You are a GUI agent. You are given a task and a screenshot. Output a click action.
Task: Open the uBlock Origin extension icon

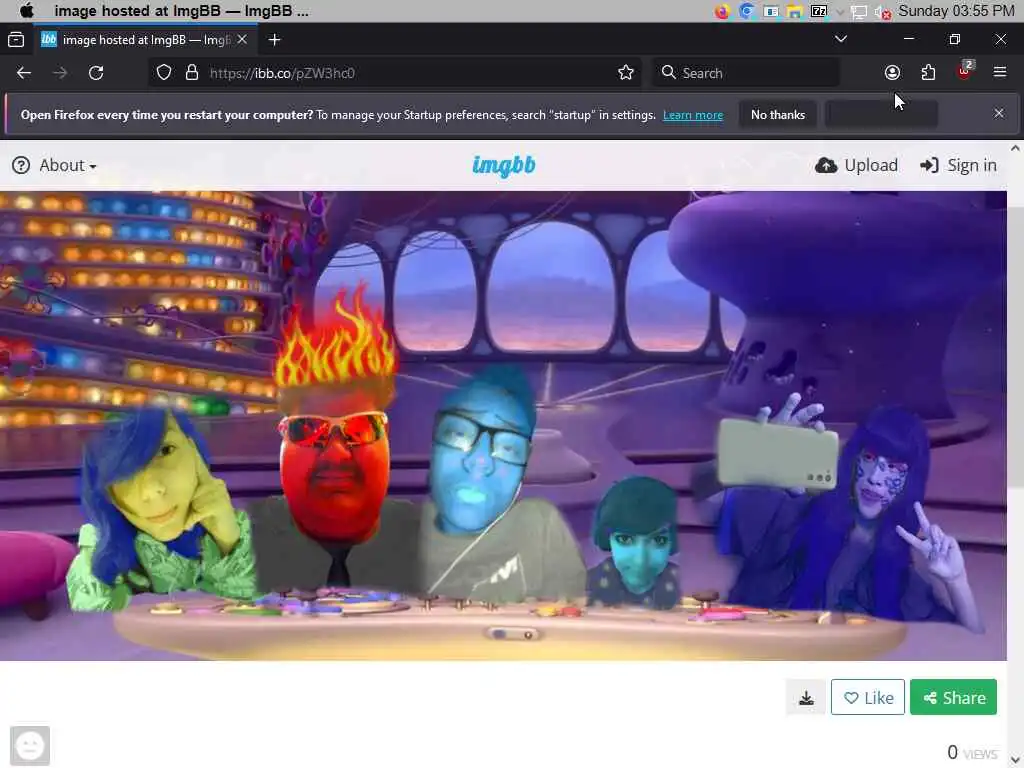[965, 71]
